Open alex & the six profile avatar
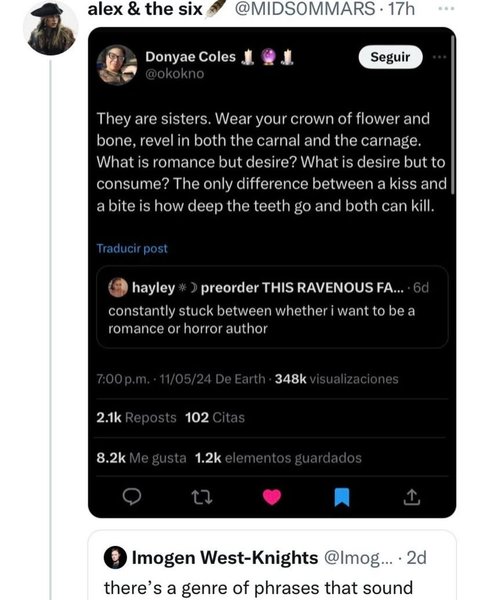480x600 pixels. (51, 28)
